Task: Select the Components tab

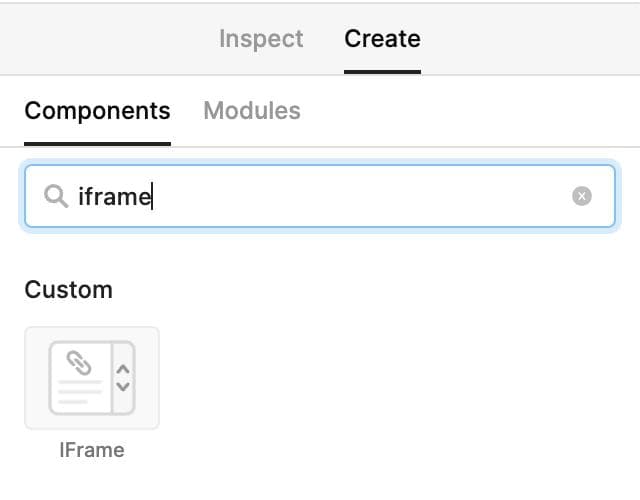Action: click(x=97, y=110)
